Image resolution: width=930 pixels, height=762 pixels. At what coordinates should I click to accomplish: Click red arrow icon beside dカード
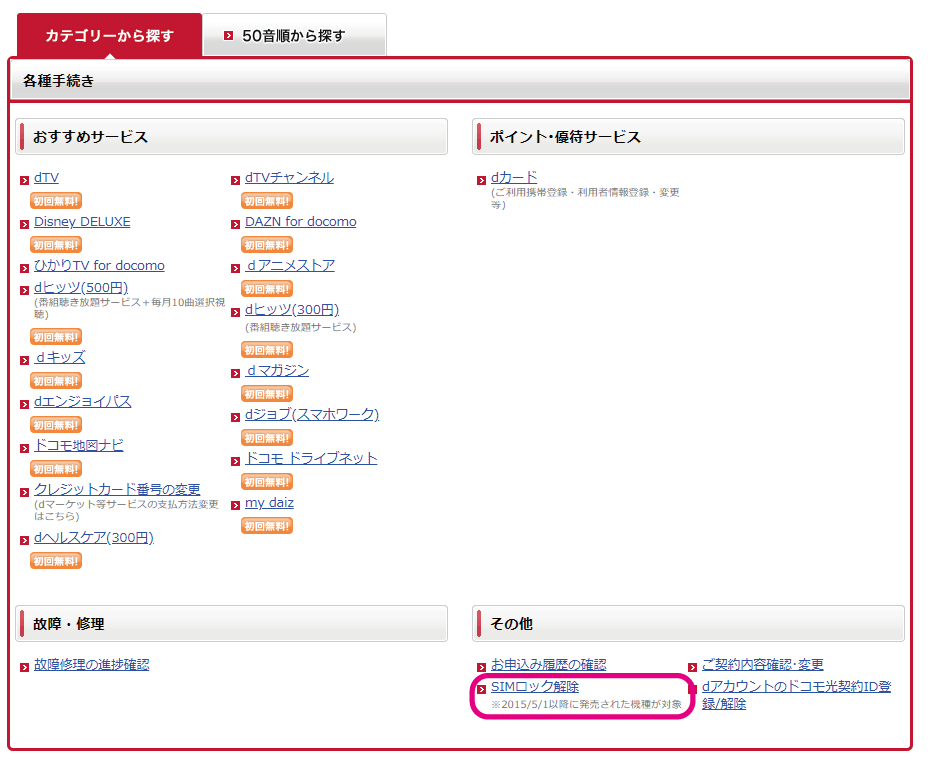coord(482,180)
